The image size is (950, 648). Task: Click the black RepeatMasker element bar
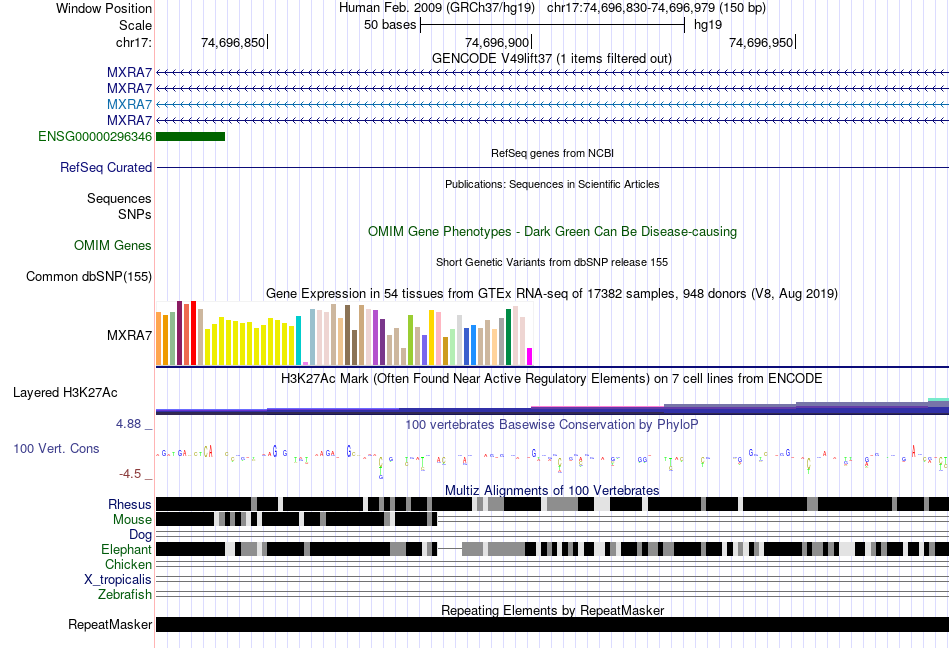click(552, 624)
